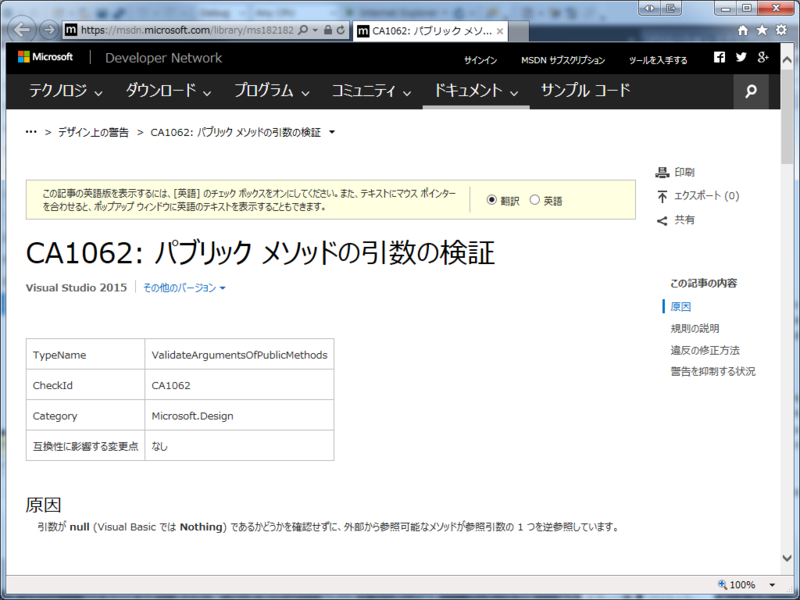Click the zoom magnifier icon in status bar

722,585
